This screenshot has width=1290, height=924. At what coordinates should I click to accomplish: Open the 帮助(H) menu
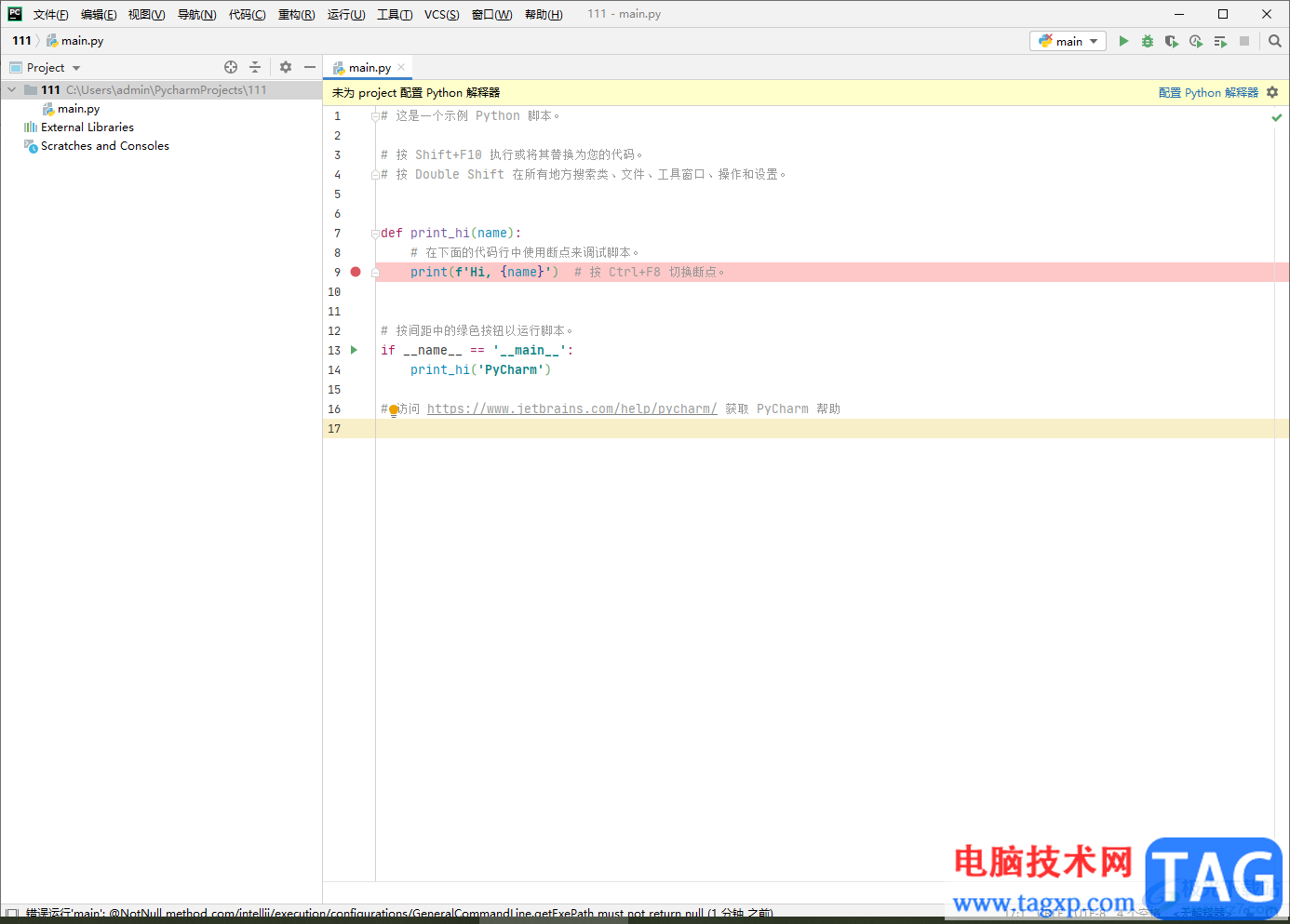(x=544, y=14)
